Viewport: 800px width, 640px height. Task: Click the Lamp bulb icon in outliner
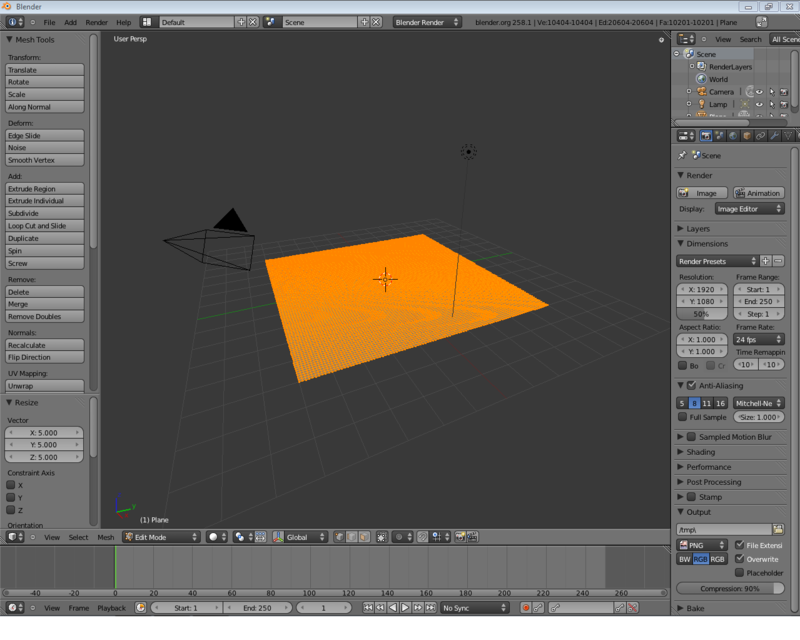pos(702,104)
